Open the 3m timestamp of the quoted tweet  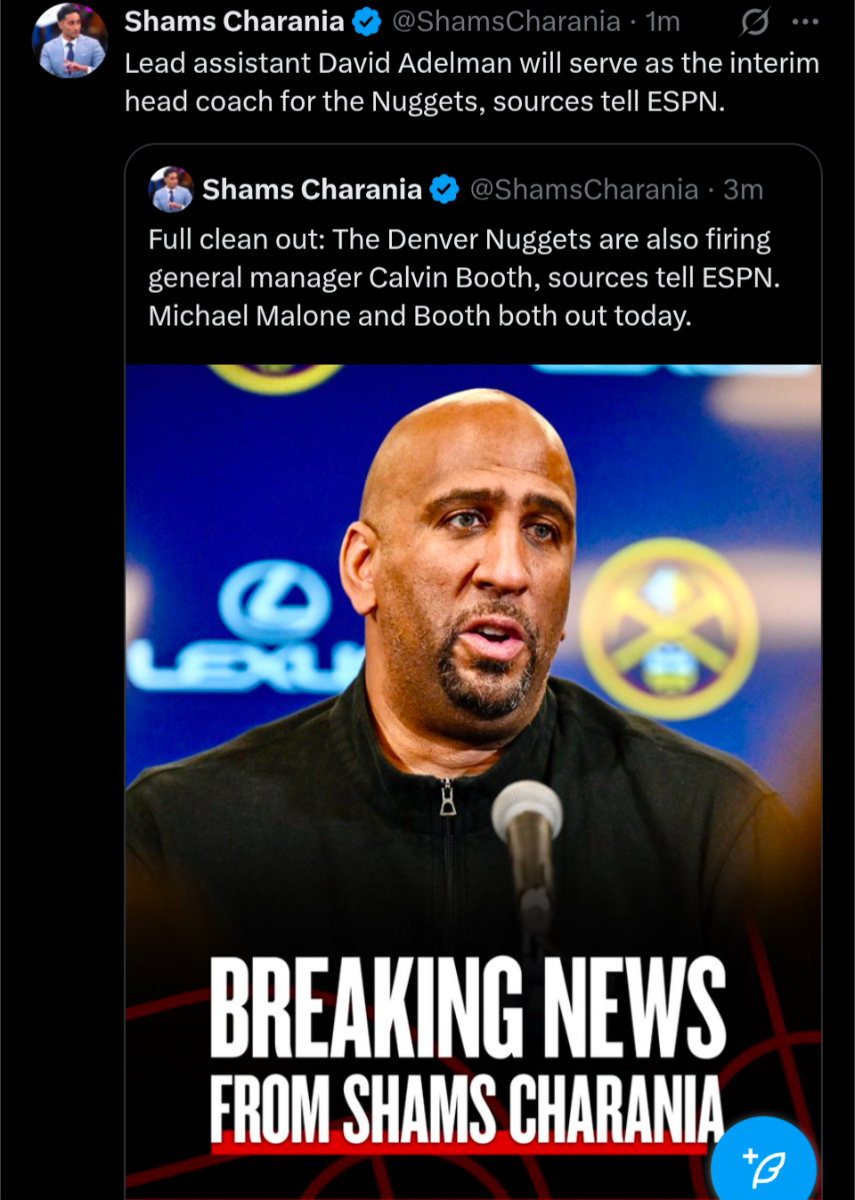pyautogui.click(x=743, y=189)
